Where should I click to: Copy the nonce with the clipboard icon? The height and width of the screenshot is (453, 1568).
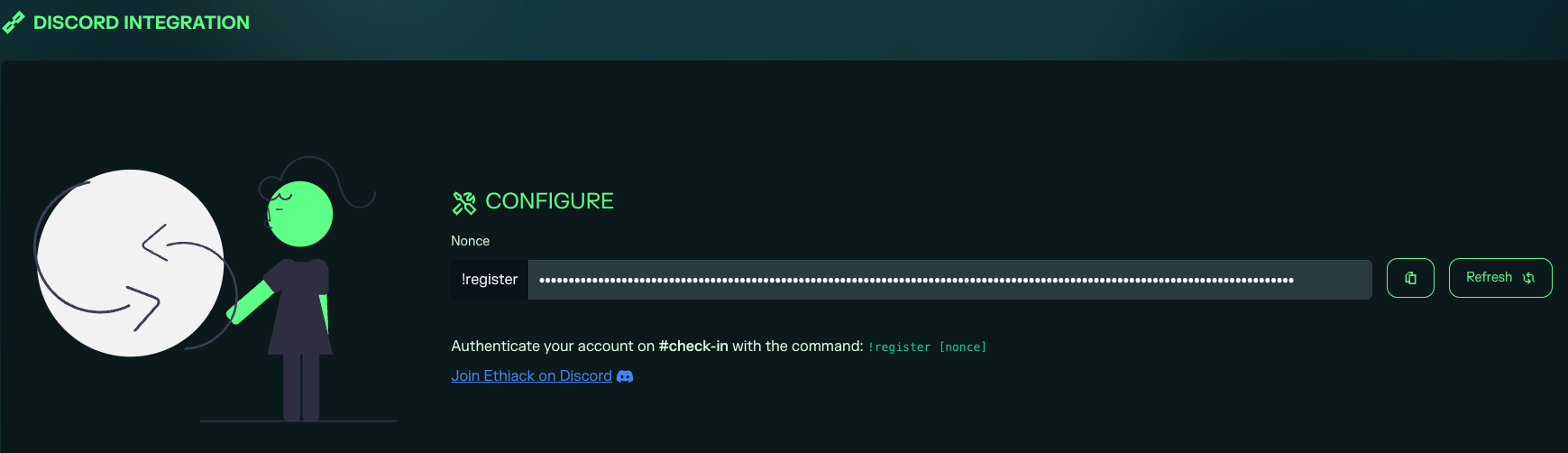click(x=1410, y=278)
